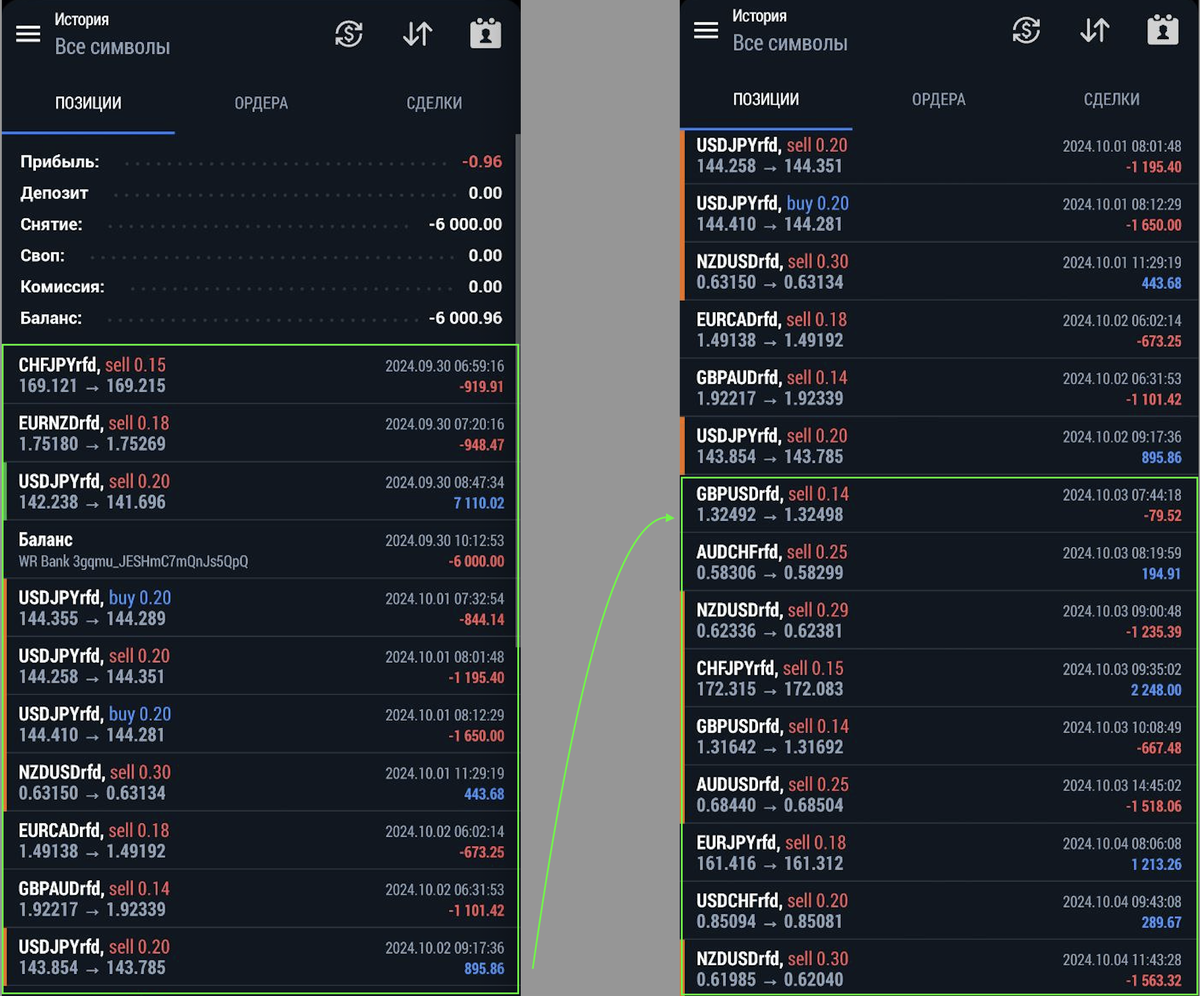
Task: Switch to ПОЗИЦИИ tab in left screen
Action: (x=88, y=103)
